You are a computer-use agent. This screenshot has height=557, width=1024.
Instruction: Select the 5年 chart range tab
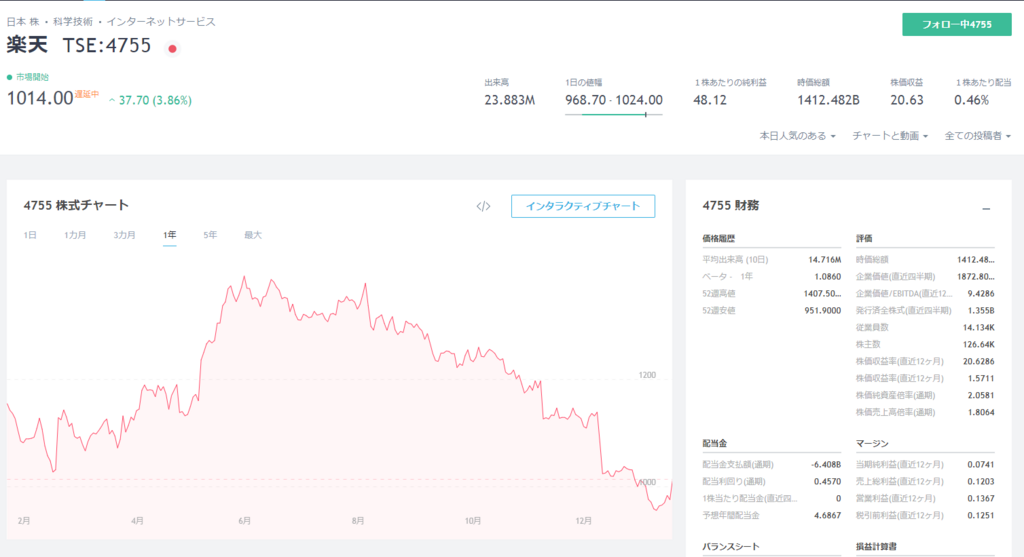[x=210, y=235]
